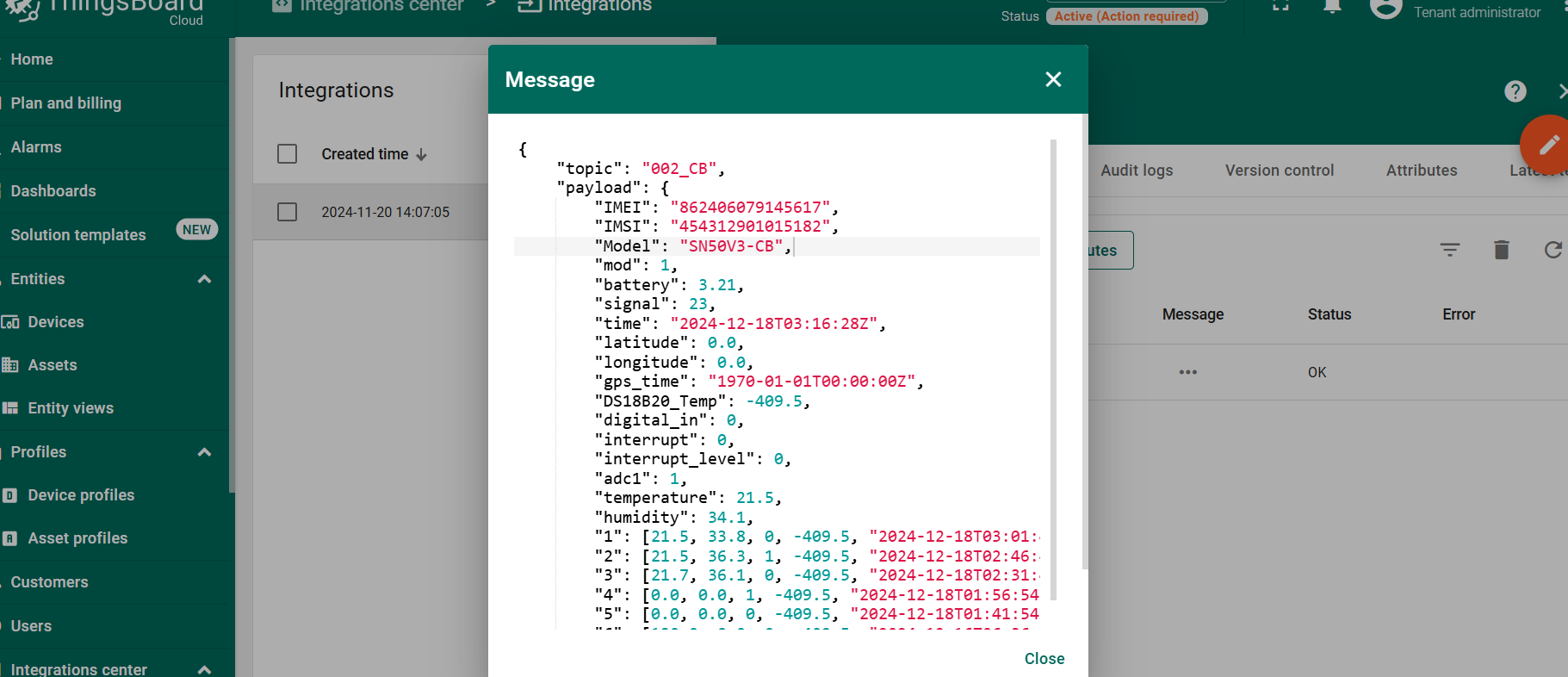The width and height of the screenshot is (1568, 677).
Task: Click Active (Action required) status badge
Action: click(1126, 16)
